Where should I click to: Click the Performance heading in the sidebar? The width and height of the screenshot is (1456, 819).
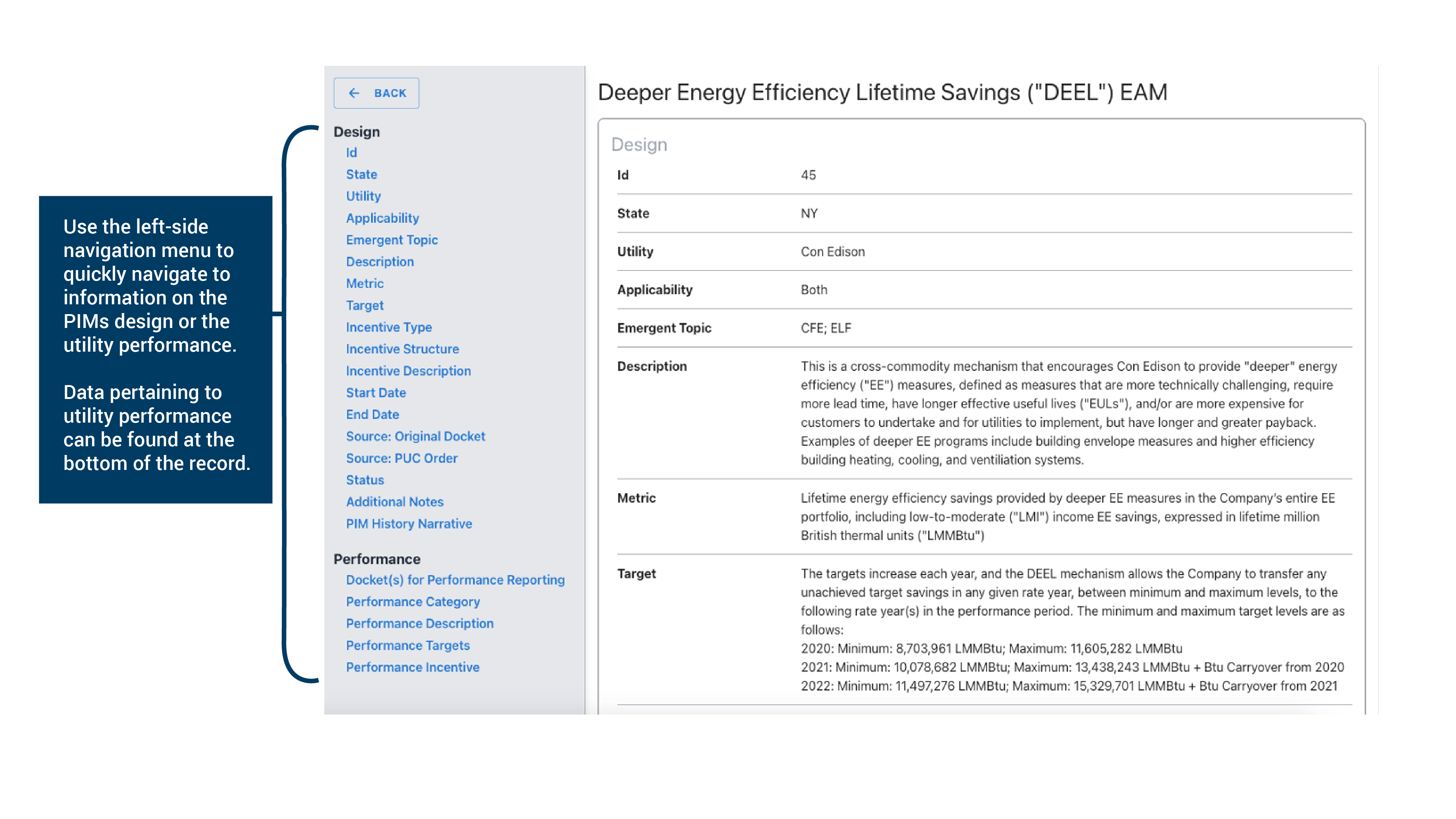(377, 559)
